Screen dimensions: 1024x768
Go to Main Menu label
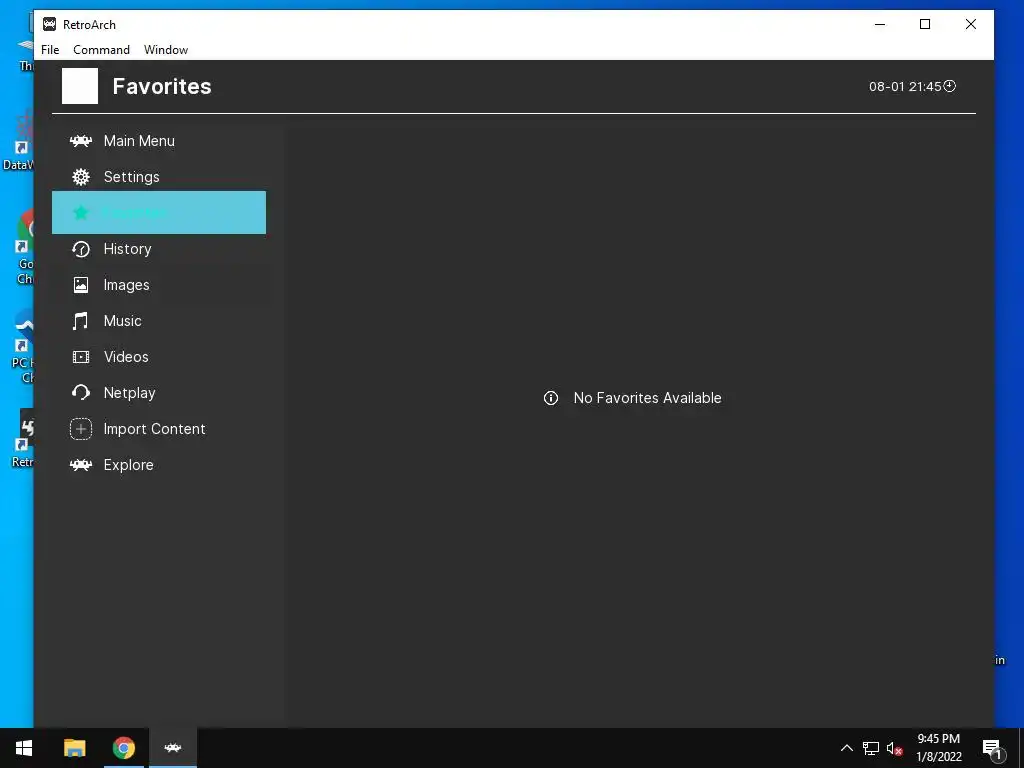pyautogui.click(x=139, y=141)
